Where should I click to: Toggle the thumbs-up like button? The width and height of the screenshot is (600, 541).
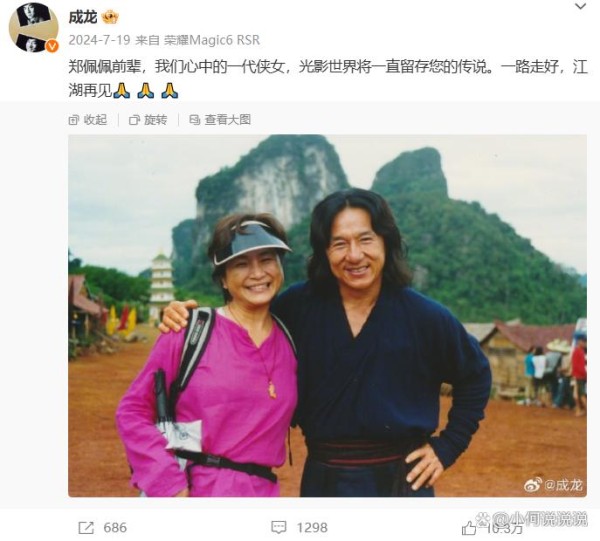pos(469,528)
